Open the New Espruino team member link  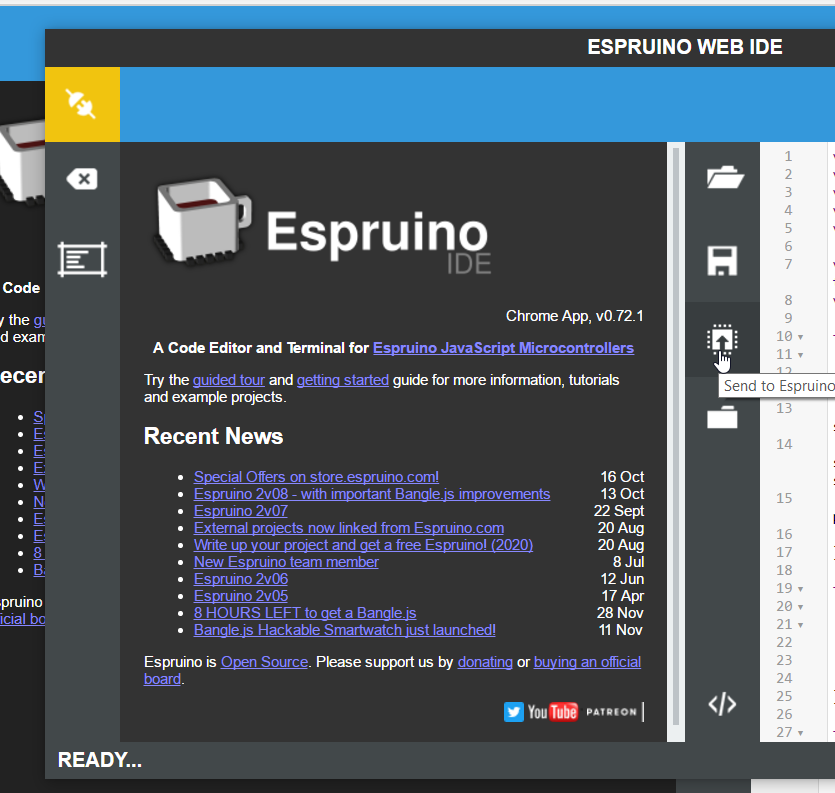286,562
